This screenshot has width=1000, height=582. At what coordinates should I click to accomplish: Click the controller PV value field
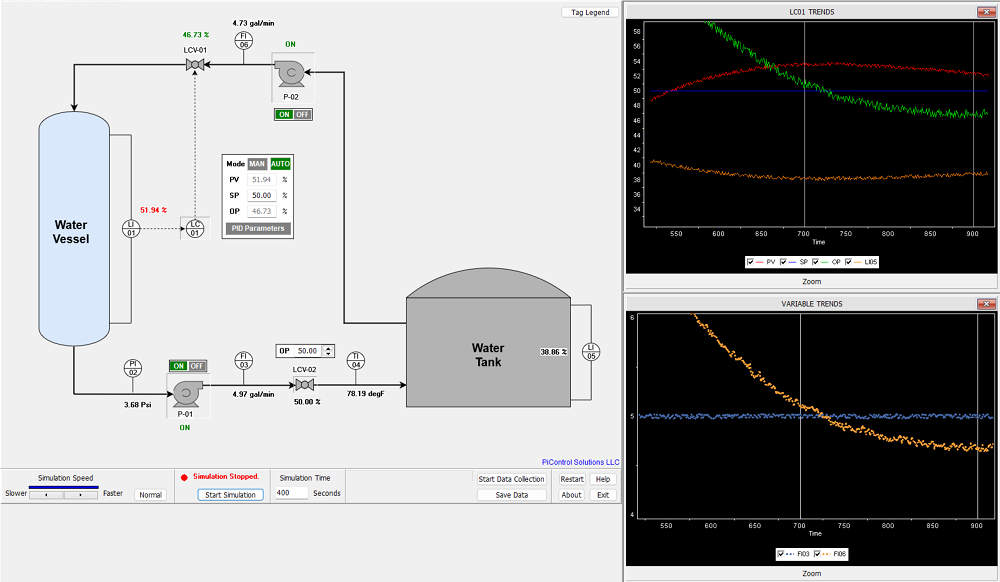[x=261, y=180]
